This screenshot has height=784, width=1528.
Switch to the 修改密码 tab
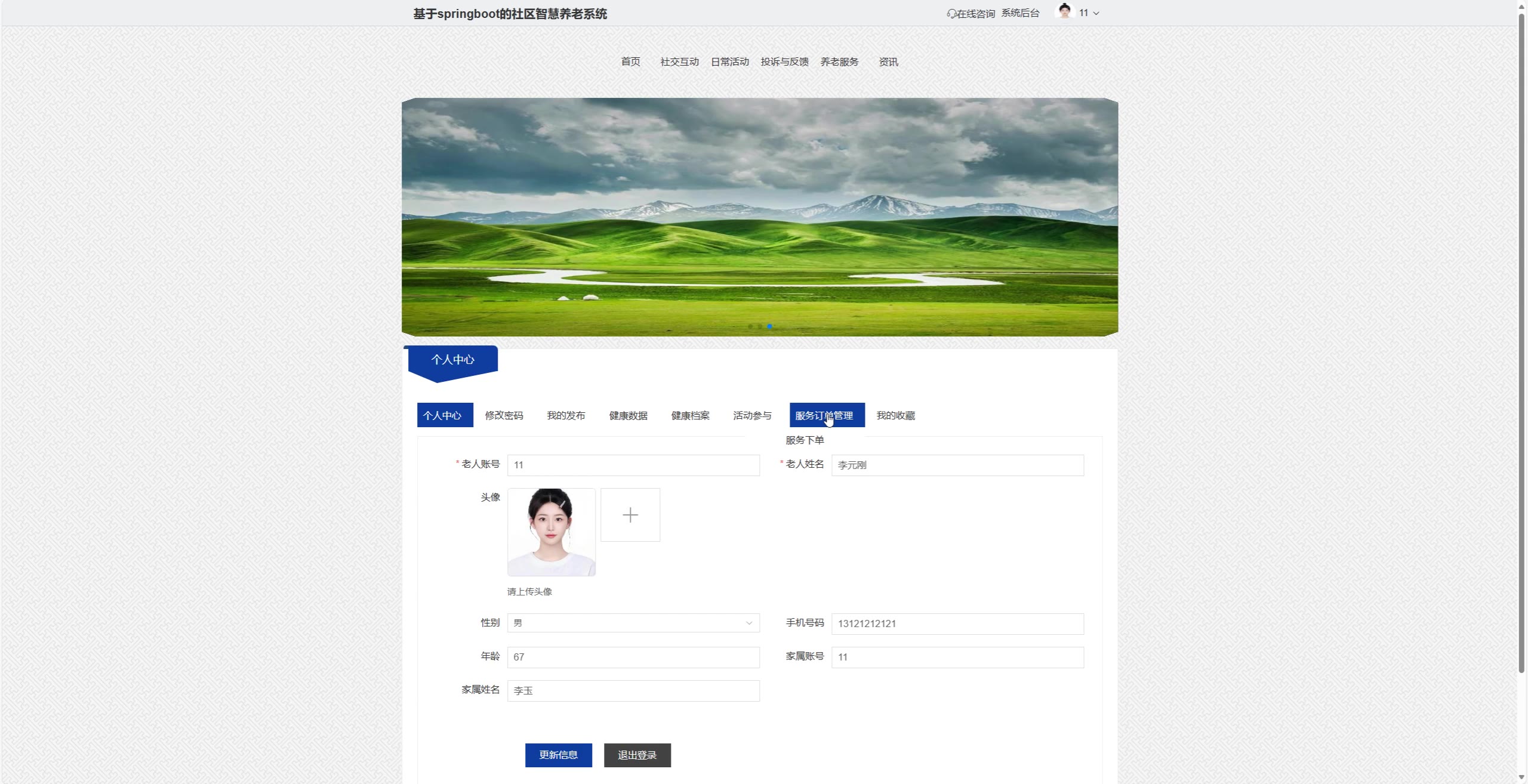pyautogui.click(x=504, y=415)
